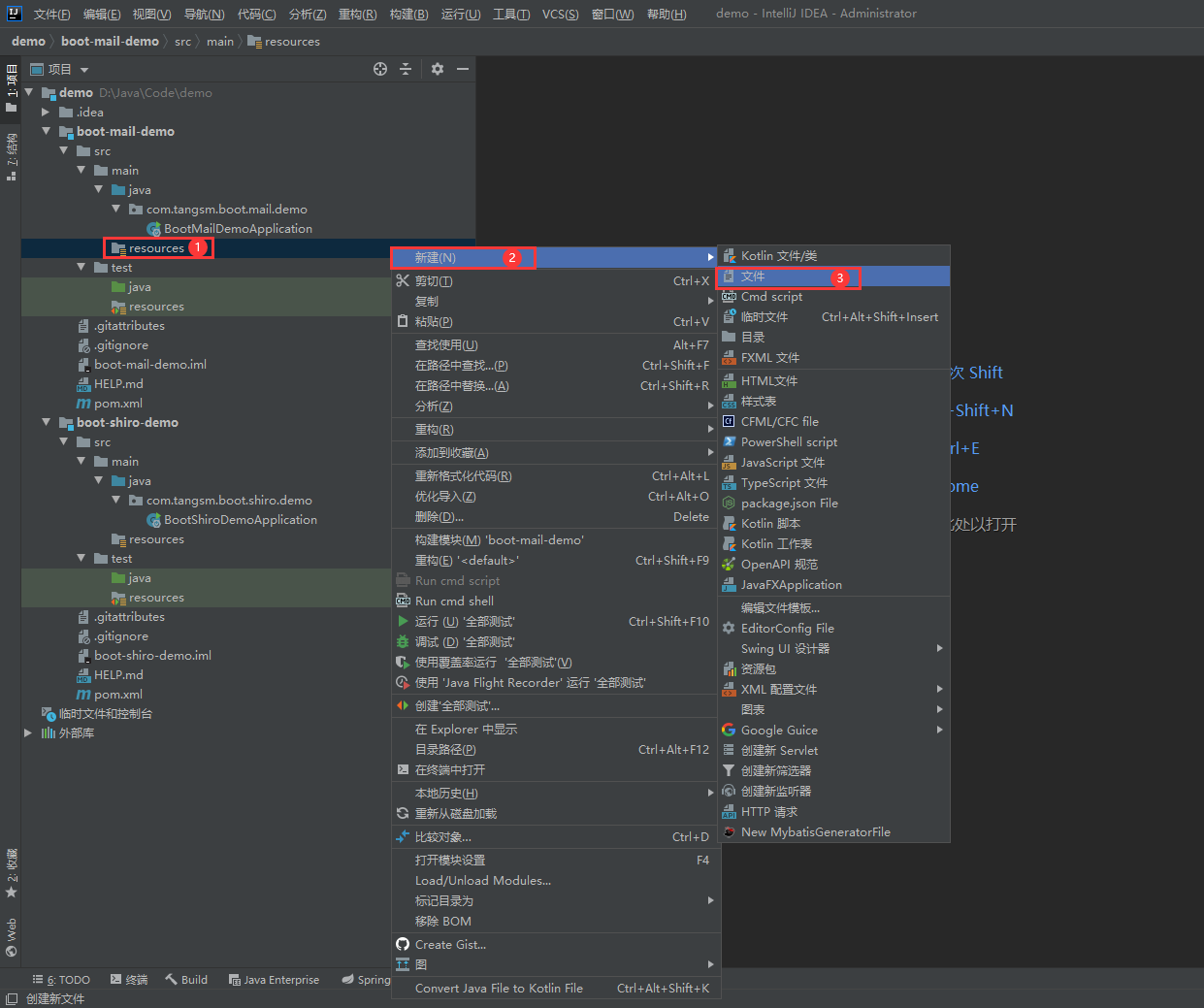Collapse the com.tangsm.boot.mail.demo package
This screenshot has width=1204, height=1008.
[115, 209]
